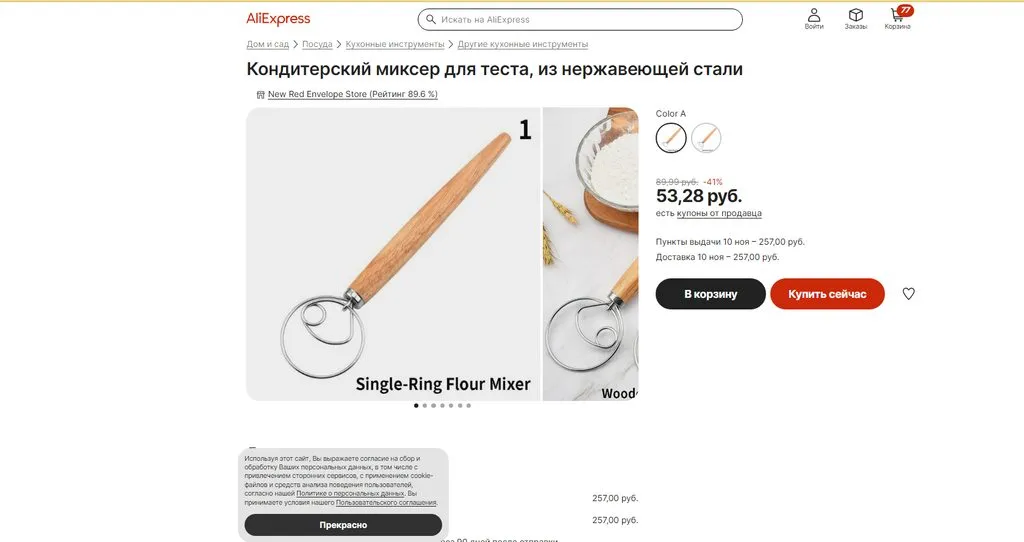1024x542 pixels.
Task: Open Кухонные инструменты breadcrumb category
Action: (x=394, y=44)
